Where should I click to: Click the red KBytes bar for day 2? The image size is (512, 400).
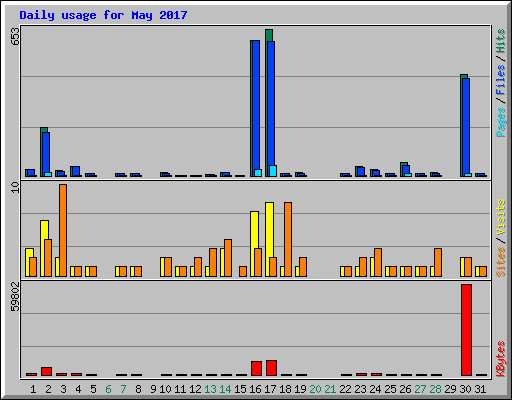point(46,372)
